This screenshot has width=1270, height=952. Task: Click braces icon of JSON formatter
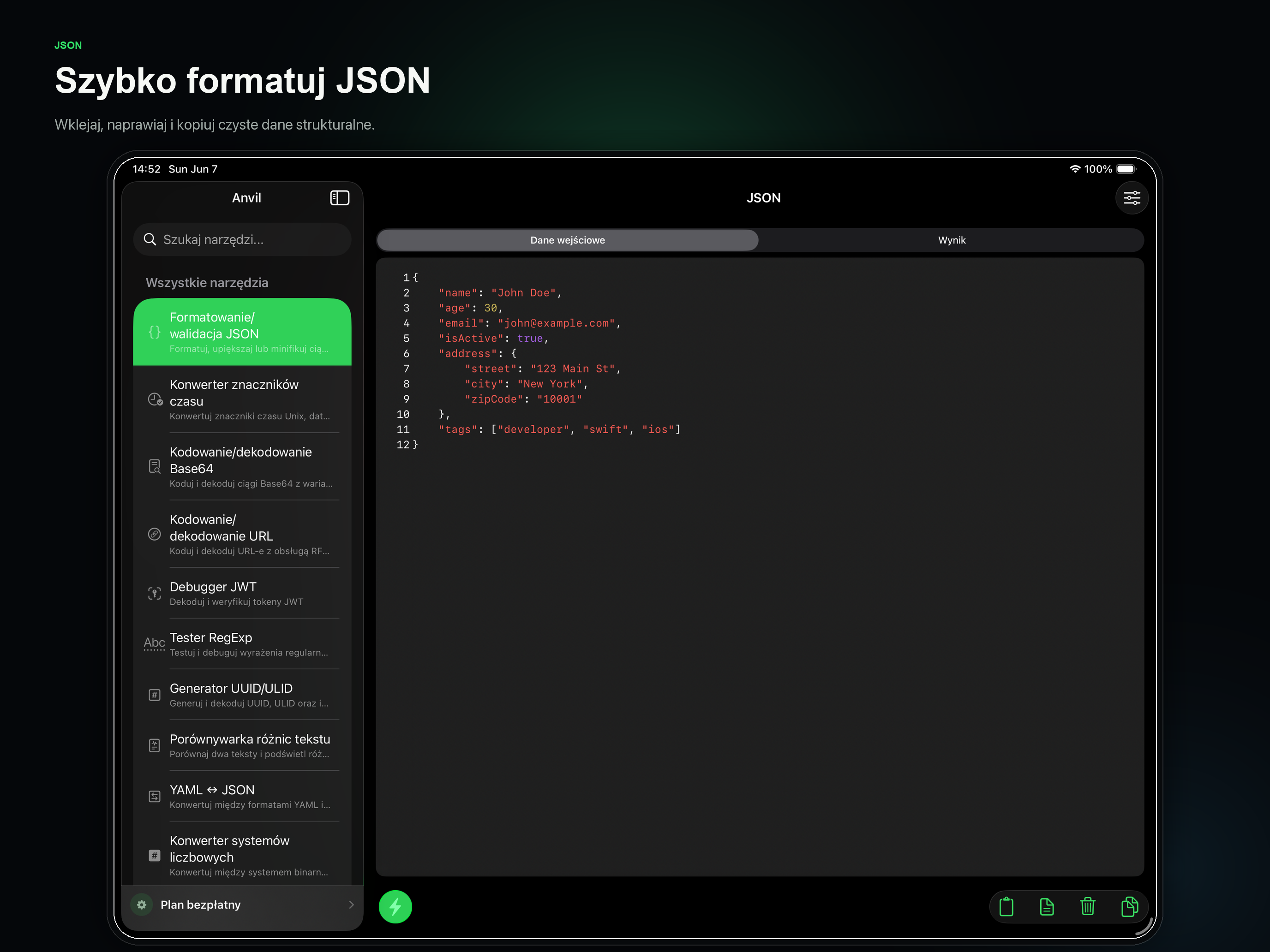(x=155, y=332)
